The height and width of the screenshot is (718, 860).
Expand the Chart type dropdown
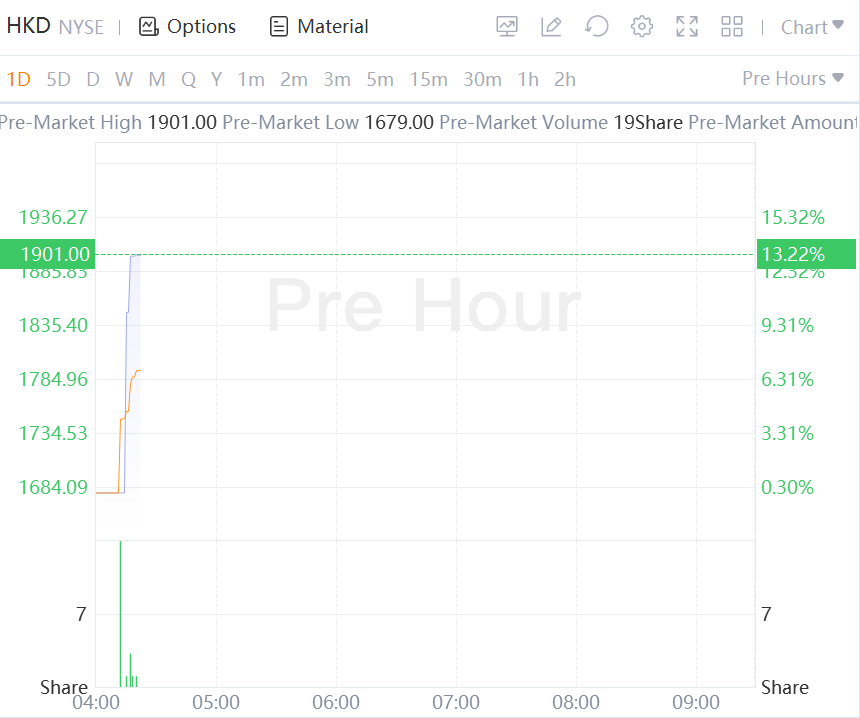(x=811, y=27)
